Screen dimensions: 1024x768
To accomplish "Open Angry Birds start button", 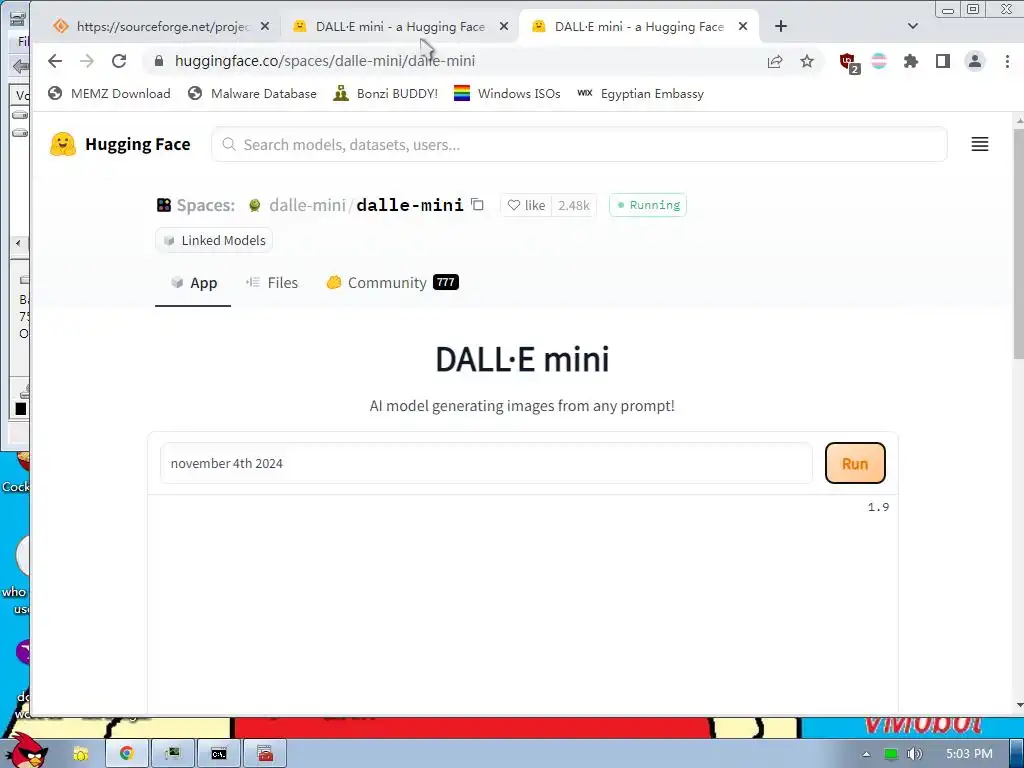I will (25, 751).
